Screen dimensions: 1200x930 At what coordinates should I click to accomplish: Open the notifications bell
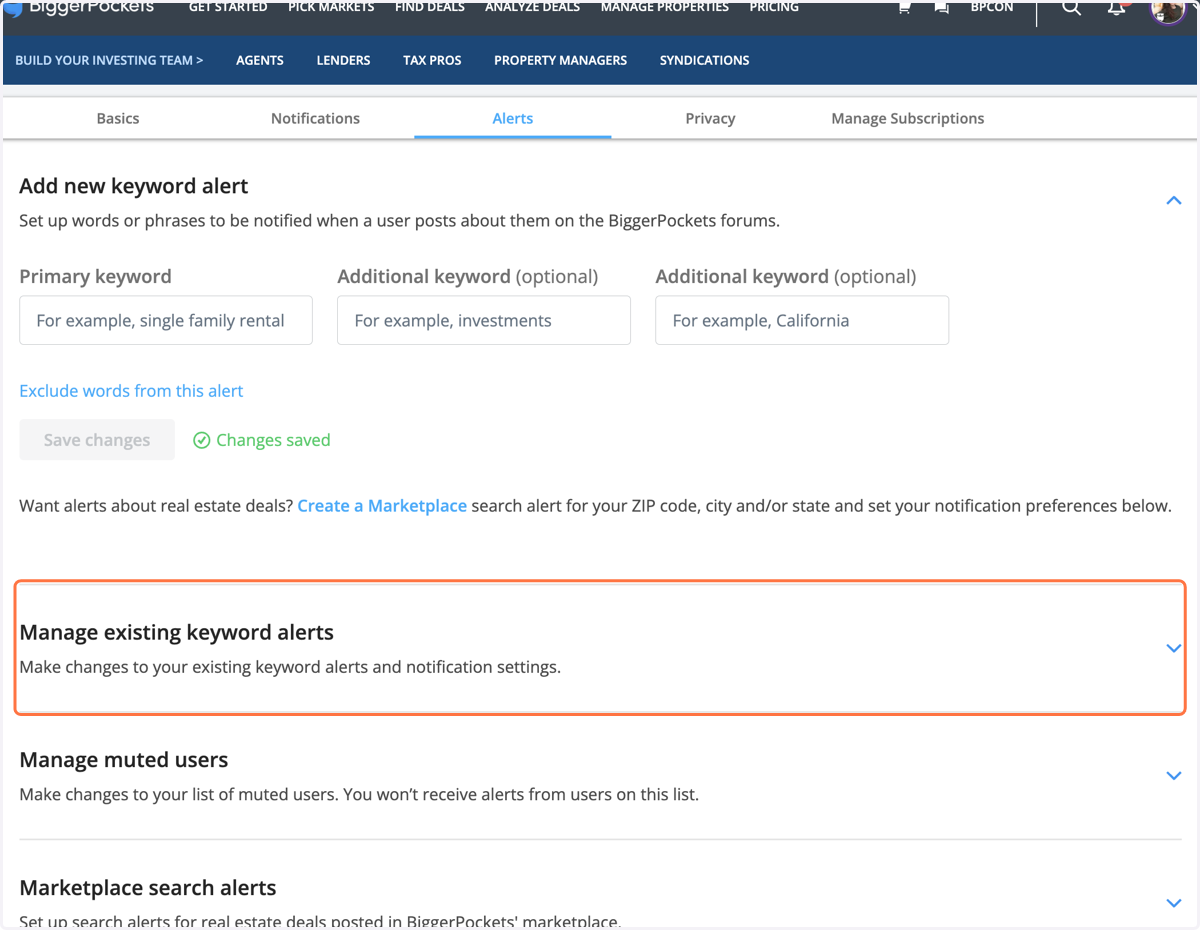1118,7
